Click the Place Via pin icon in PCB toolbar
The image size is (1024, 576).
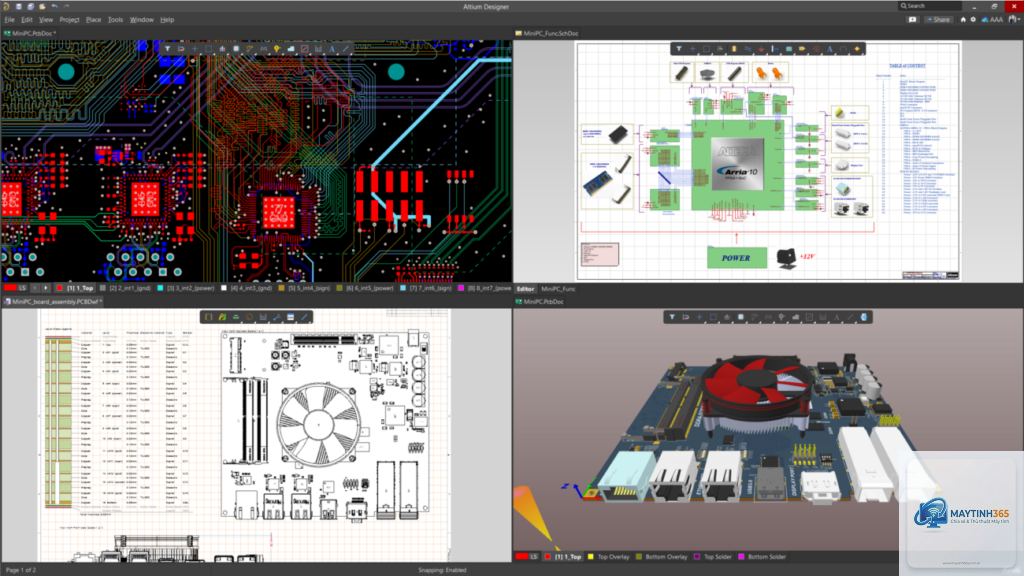[277, 49]
